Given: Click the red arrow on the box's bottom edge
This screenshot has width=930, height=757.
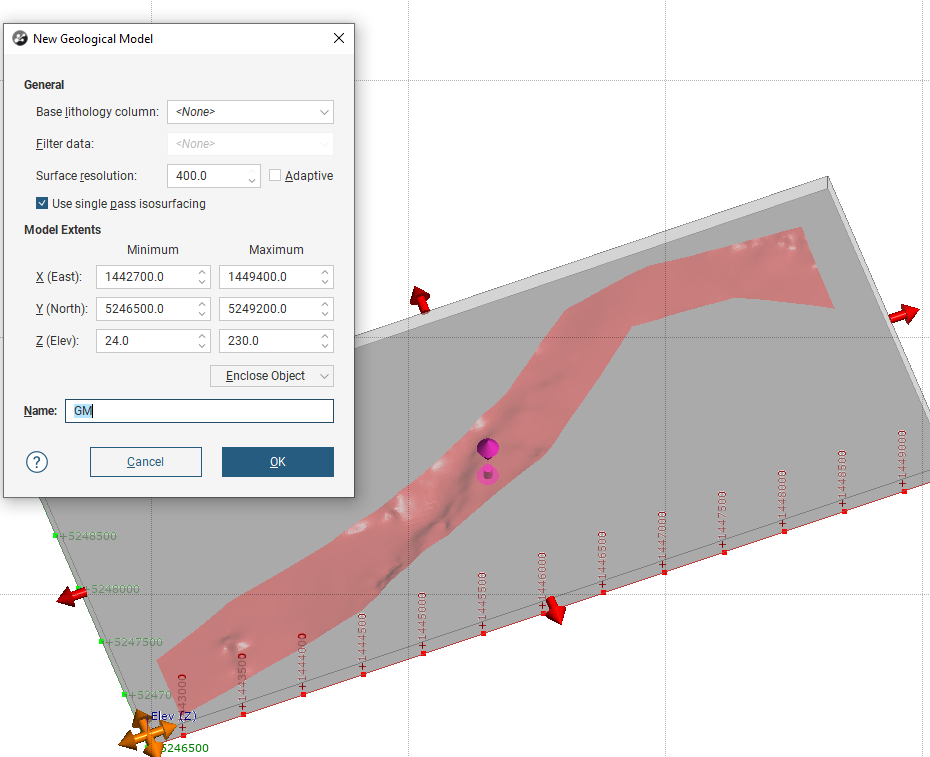Looking at the screenshot, I should pyautogui.click(x=553, y=609).
